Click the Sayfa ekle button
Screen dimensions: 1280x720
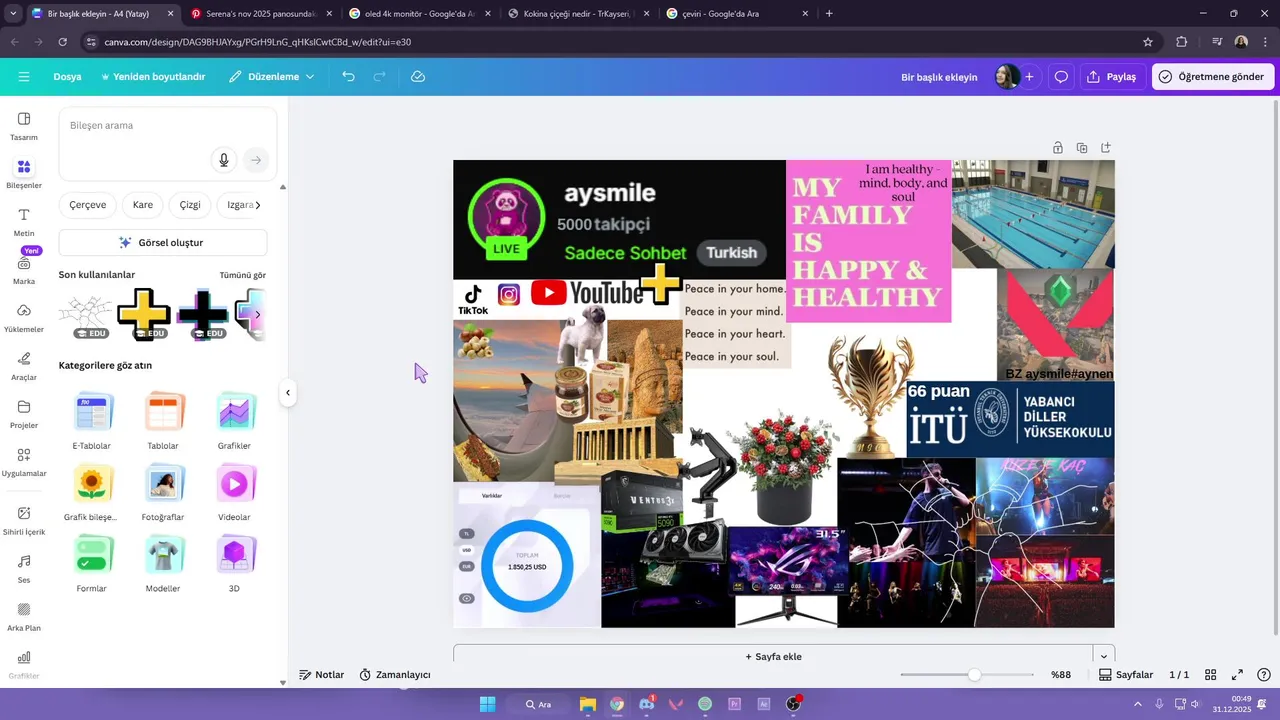coord(773,656)
